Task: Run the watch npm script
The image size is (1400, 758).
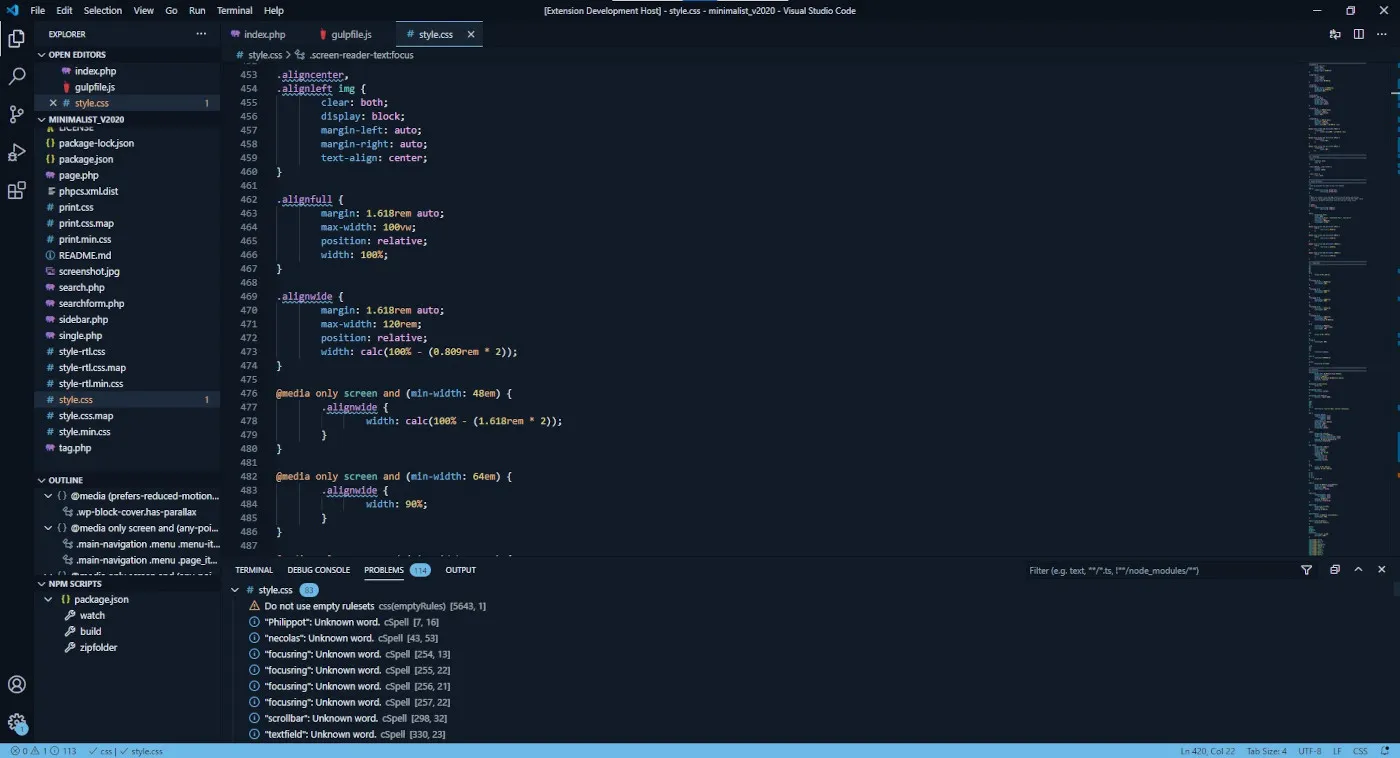Action: [92, 615]
